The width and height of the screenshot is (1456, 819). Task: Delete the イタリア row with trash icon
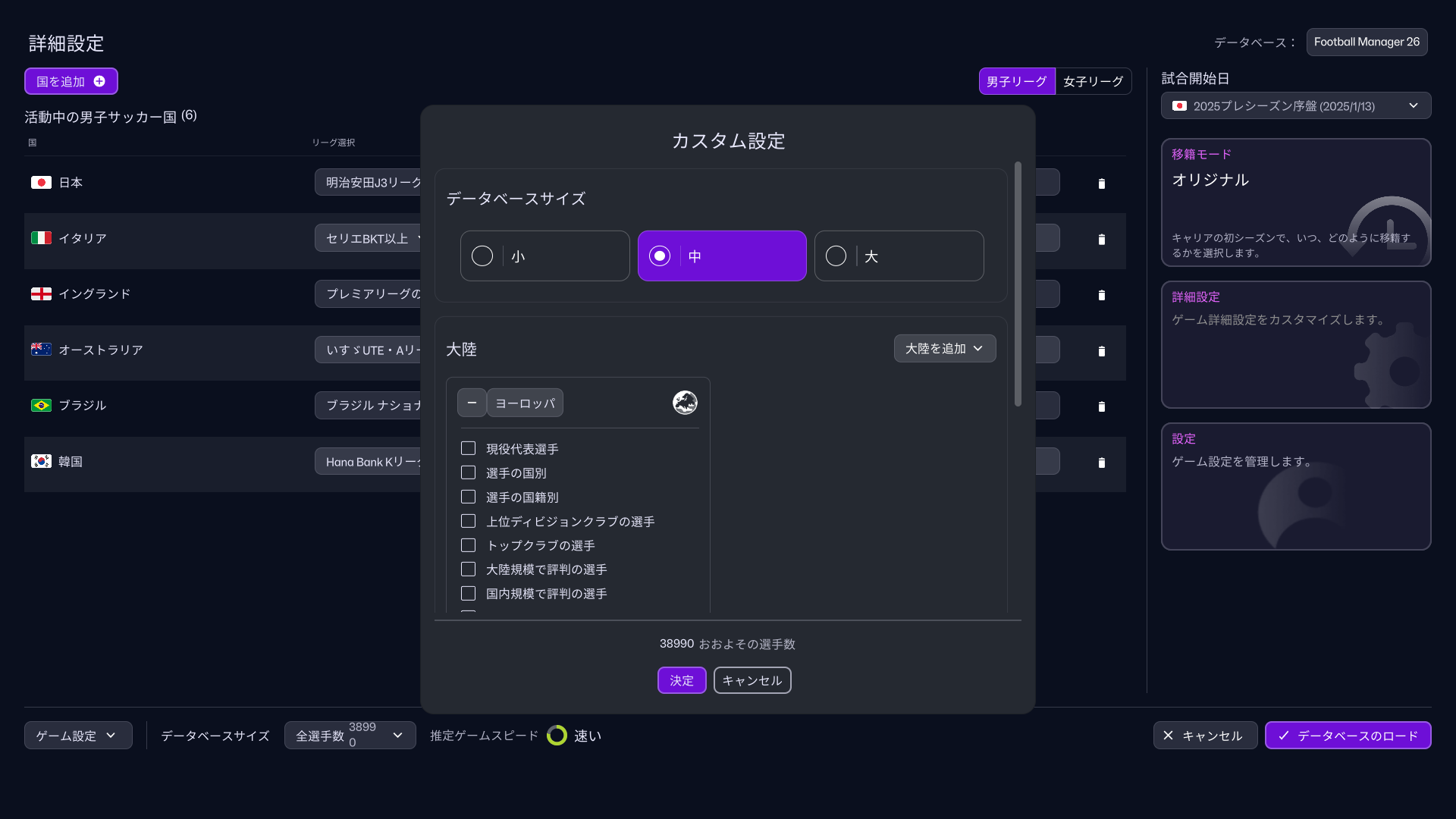click(x=1102, y=240)
